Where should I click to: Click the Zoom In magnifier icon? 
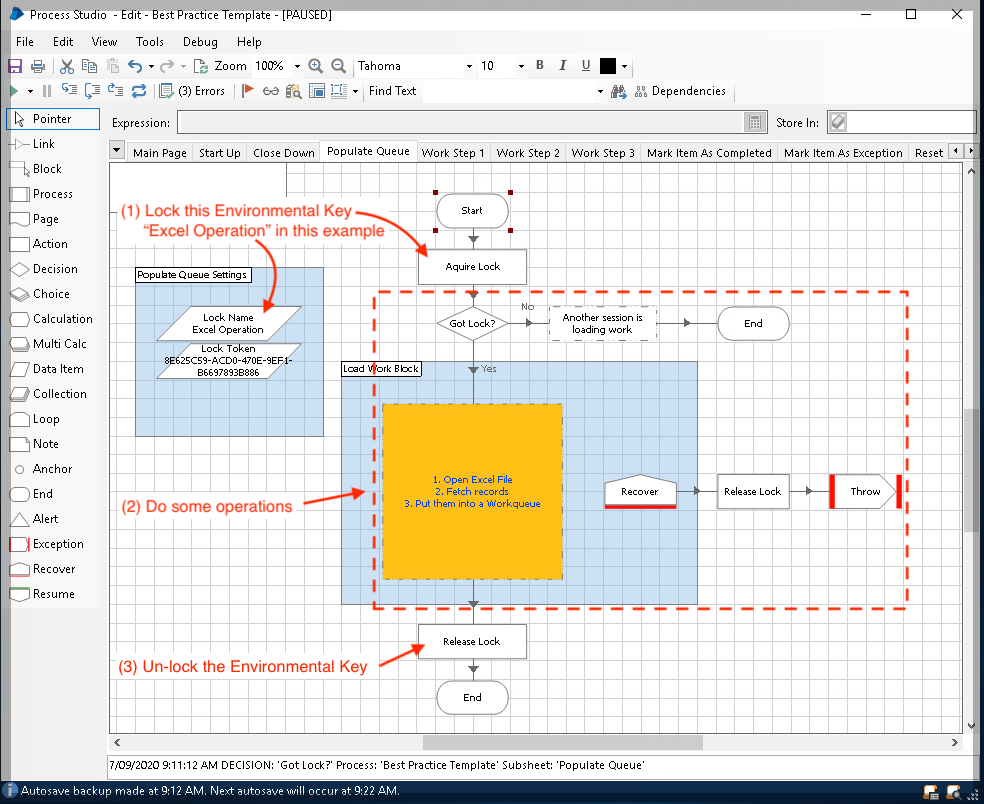pos(316,67)
